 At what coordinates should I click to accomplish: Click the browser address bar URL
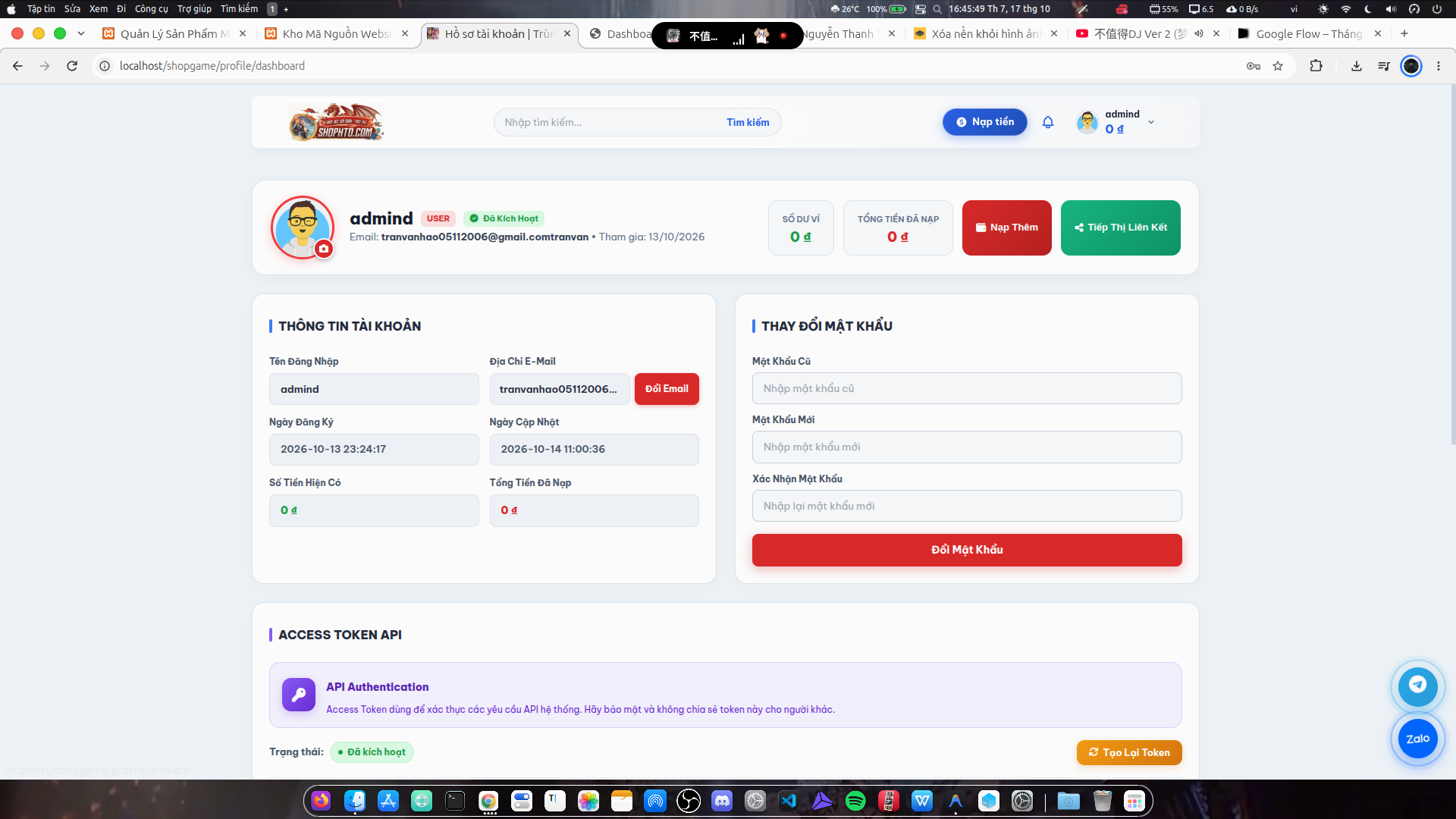pos(212,66)
